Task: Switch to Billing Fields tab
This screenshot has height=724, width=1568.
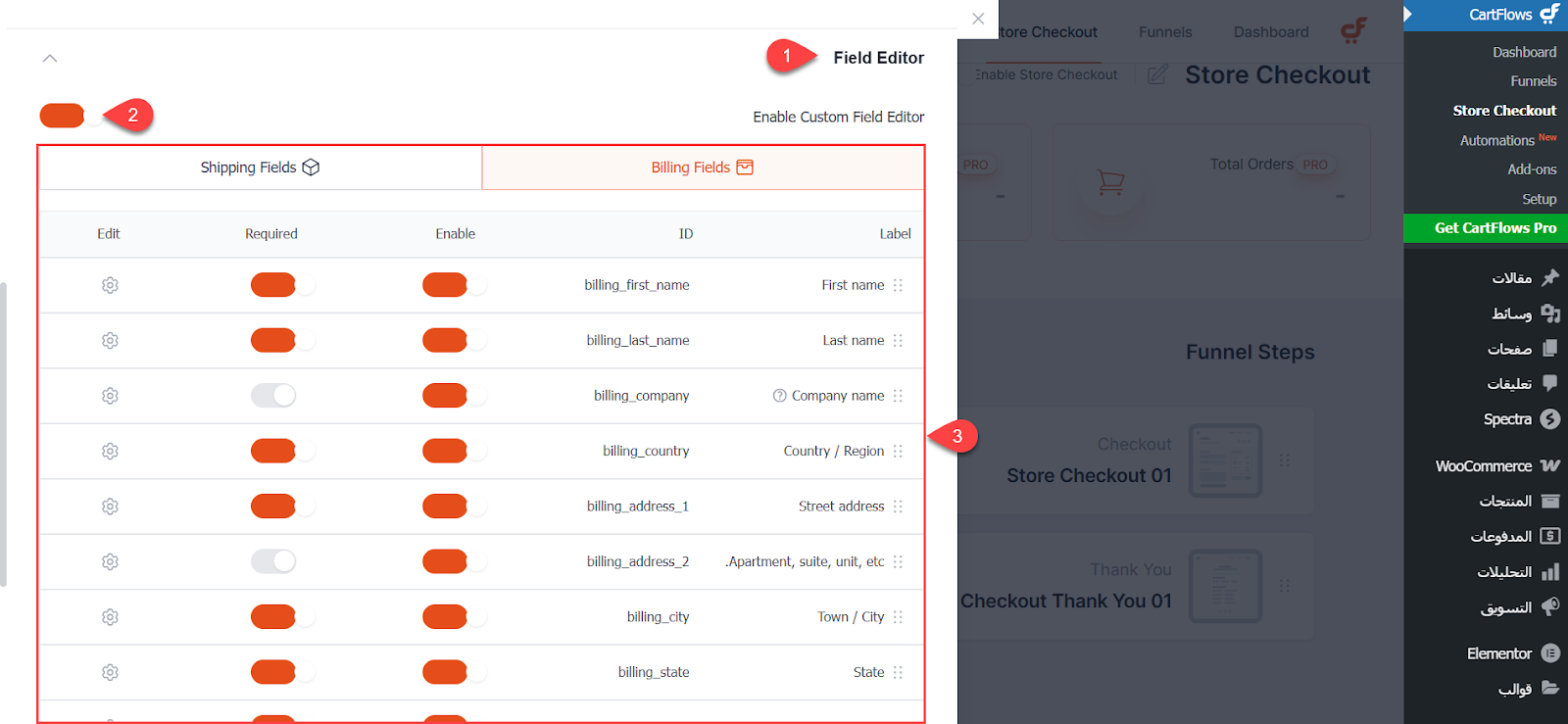Action: coord(703,168)
